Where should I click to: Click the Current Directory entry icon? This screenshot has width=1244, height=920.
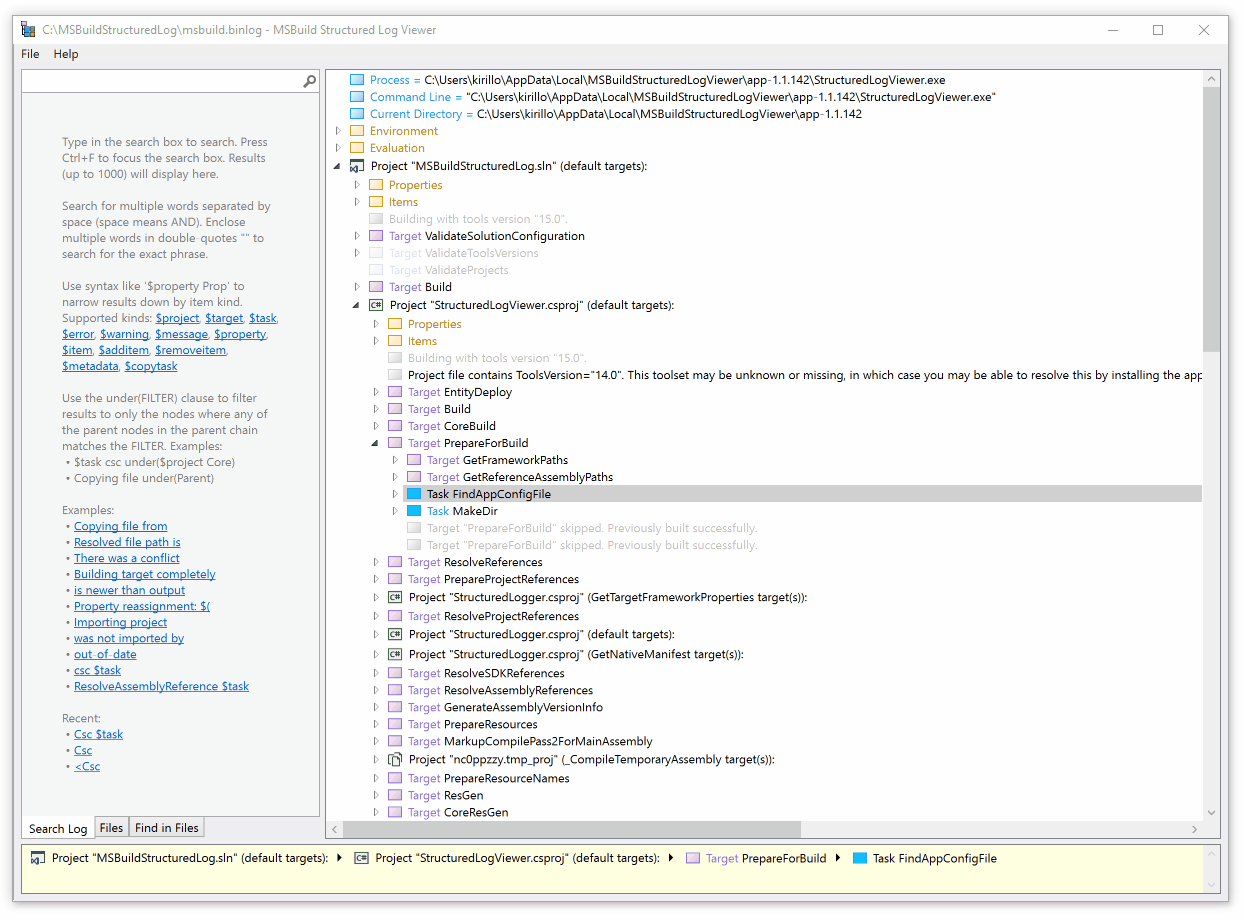coord(357,114)
